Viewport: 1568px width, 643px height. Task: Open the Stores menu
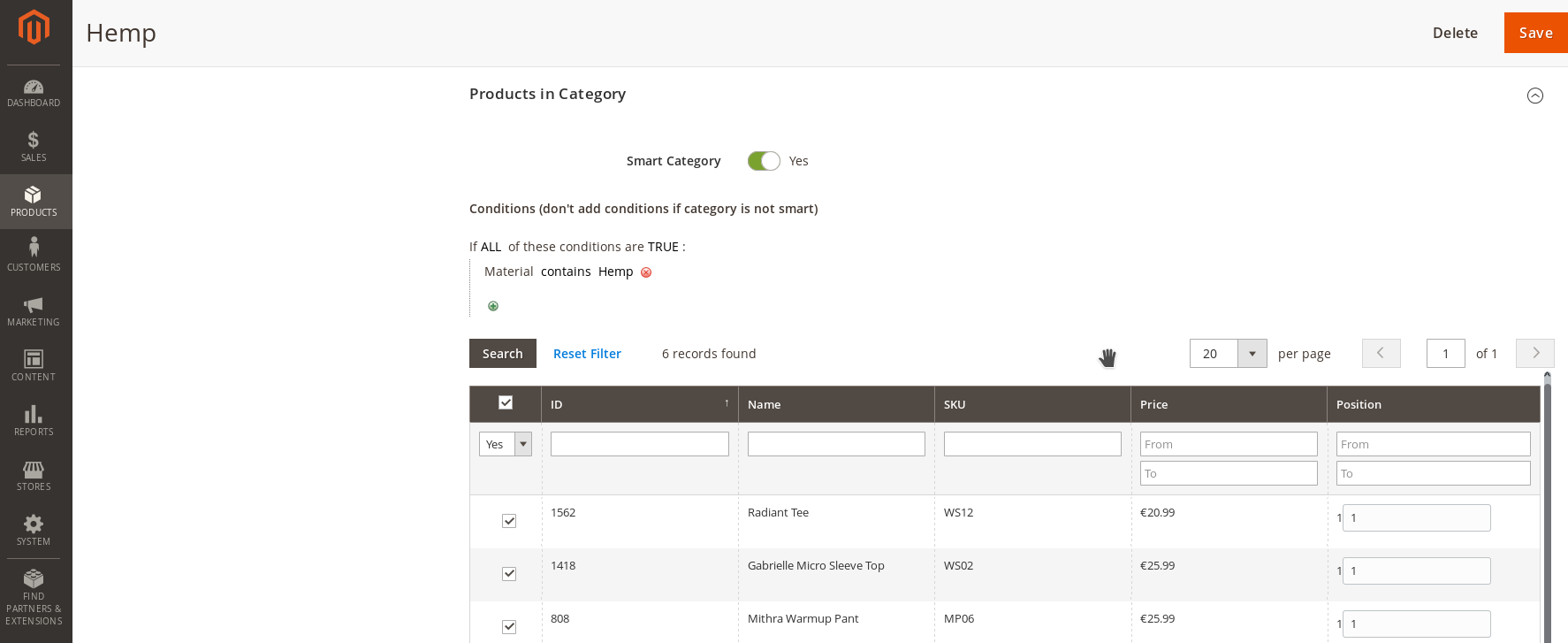point(34,475)
